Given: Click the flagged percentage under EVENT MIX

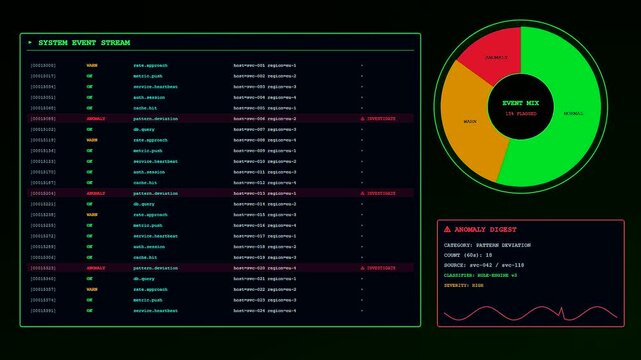Looking at the screenshot, I should tap(520, 114).
